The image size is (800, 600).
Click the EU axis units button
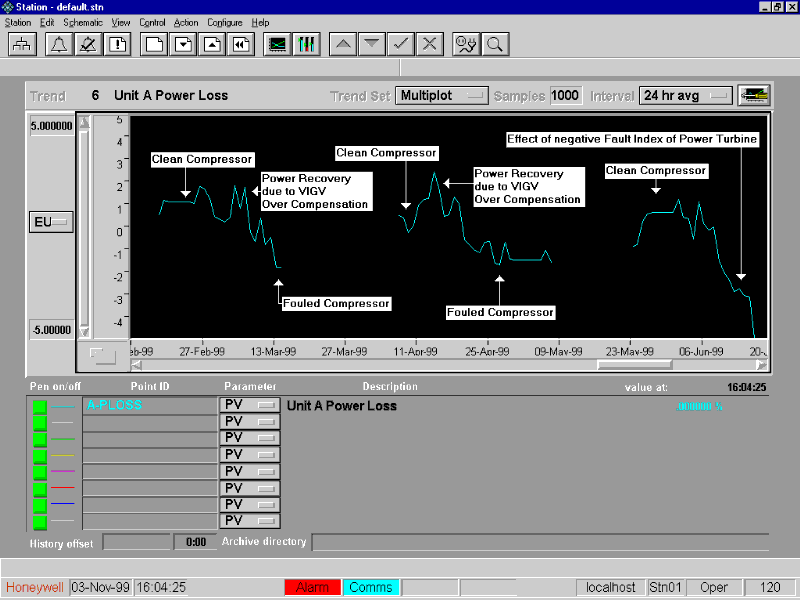(51, 222)
